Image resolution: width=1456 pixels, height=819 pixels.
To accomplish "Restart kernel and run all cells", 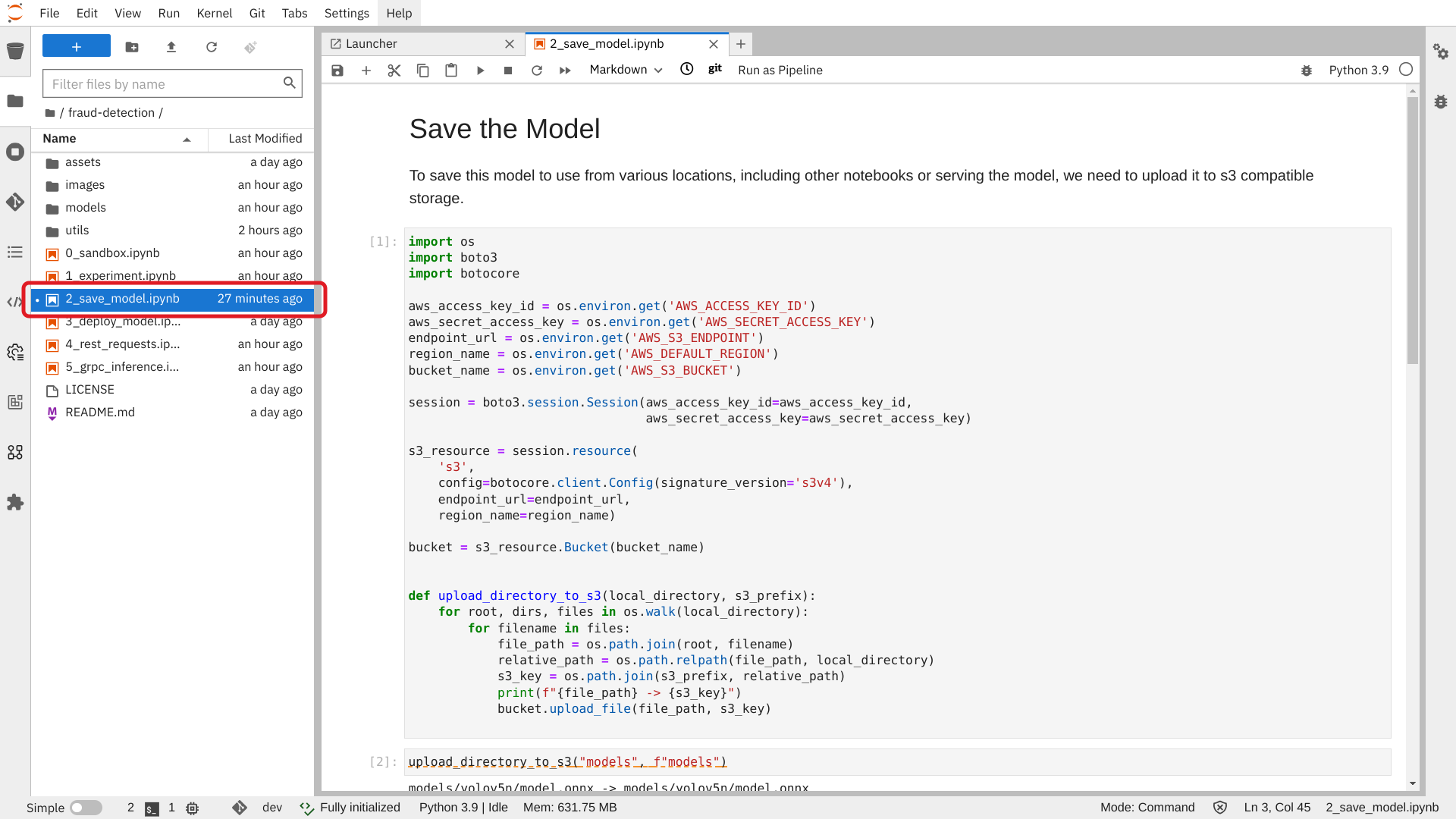I will tap(565, 70).
